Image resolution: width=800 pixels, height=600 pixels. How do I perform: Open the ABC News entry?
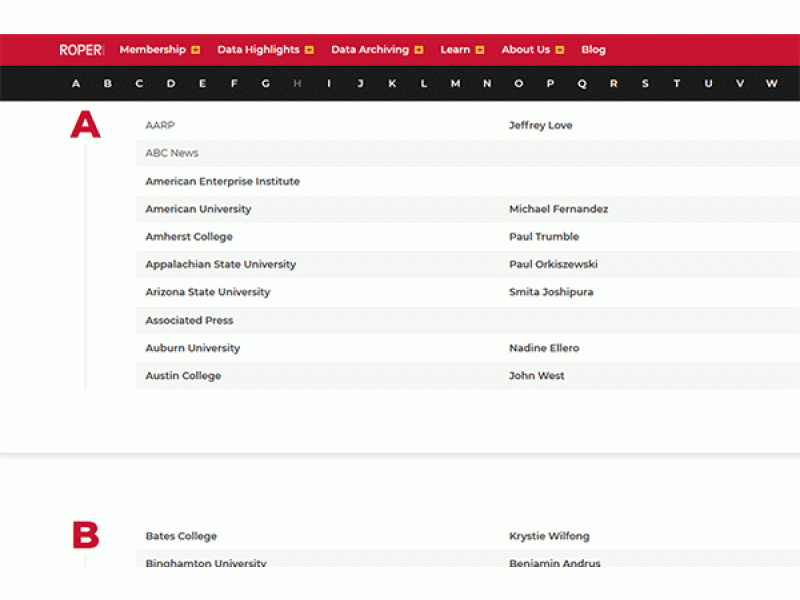coord(172,153)
